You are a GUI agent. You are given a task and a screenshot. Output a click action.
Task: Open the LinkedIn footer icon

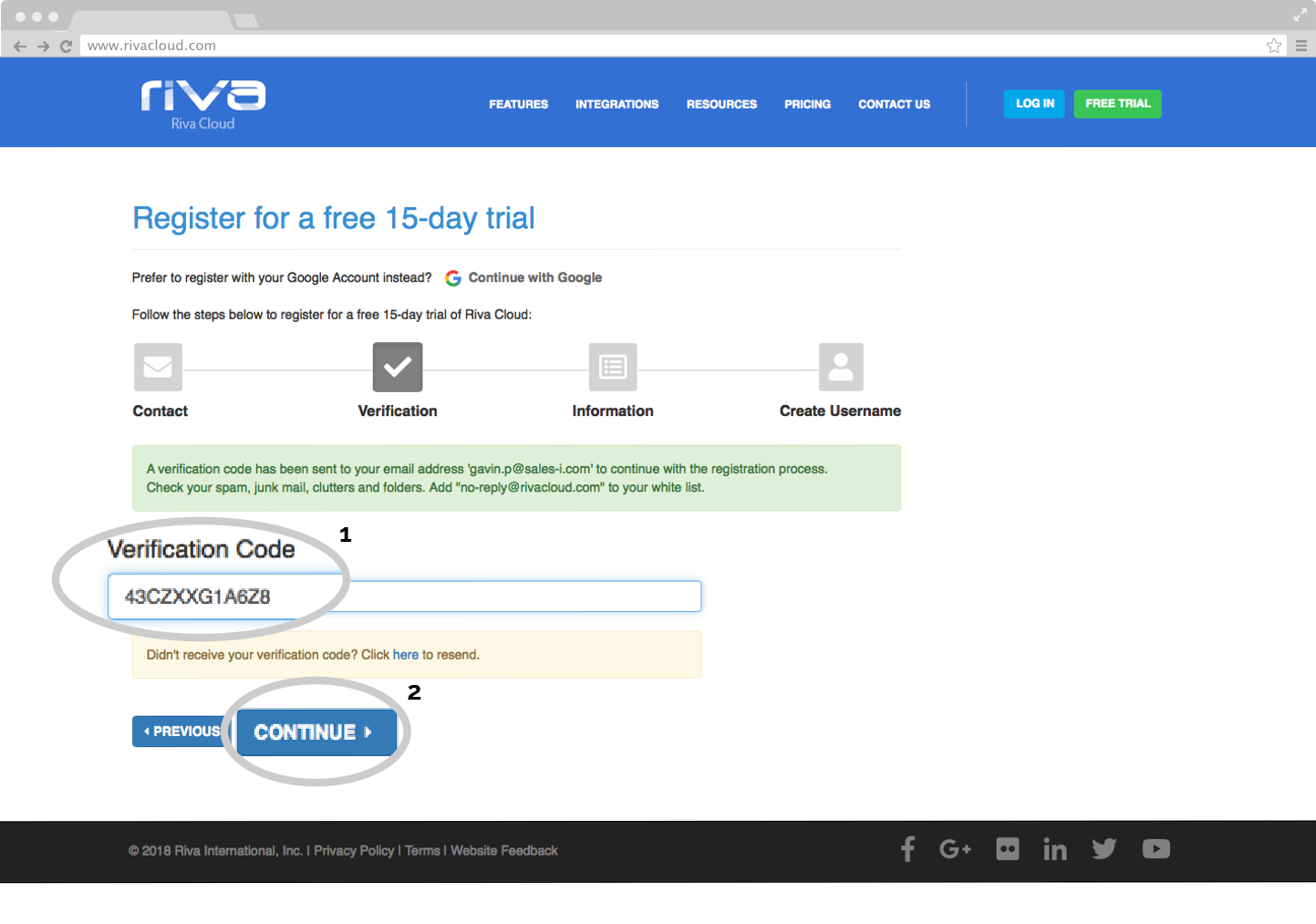(1055, 849)
